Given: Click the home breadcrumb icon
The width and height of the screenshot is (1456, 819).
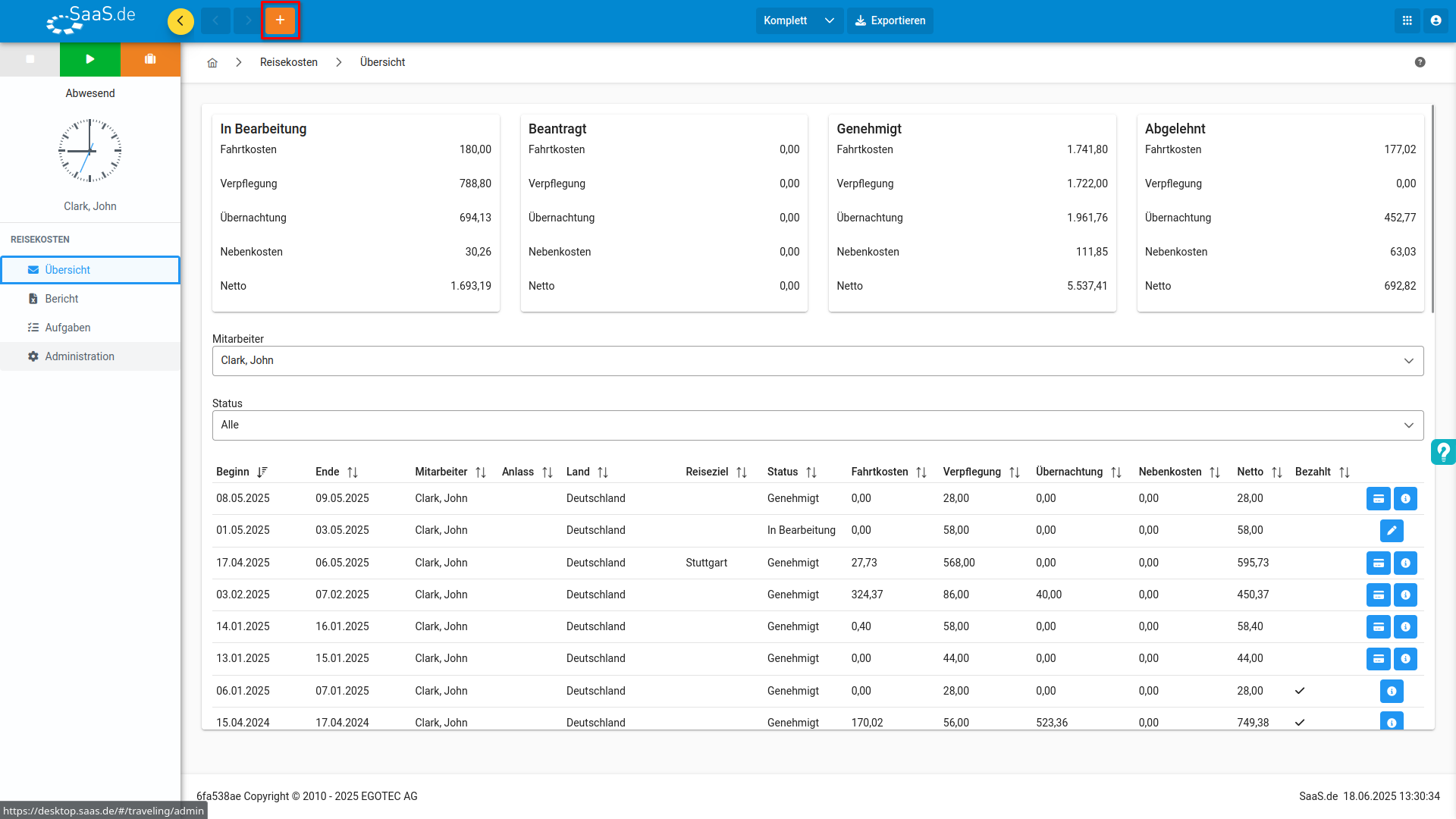Looking at the screenshot, I should tap(212, 62).
